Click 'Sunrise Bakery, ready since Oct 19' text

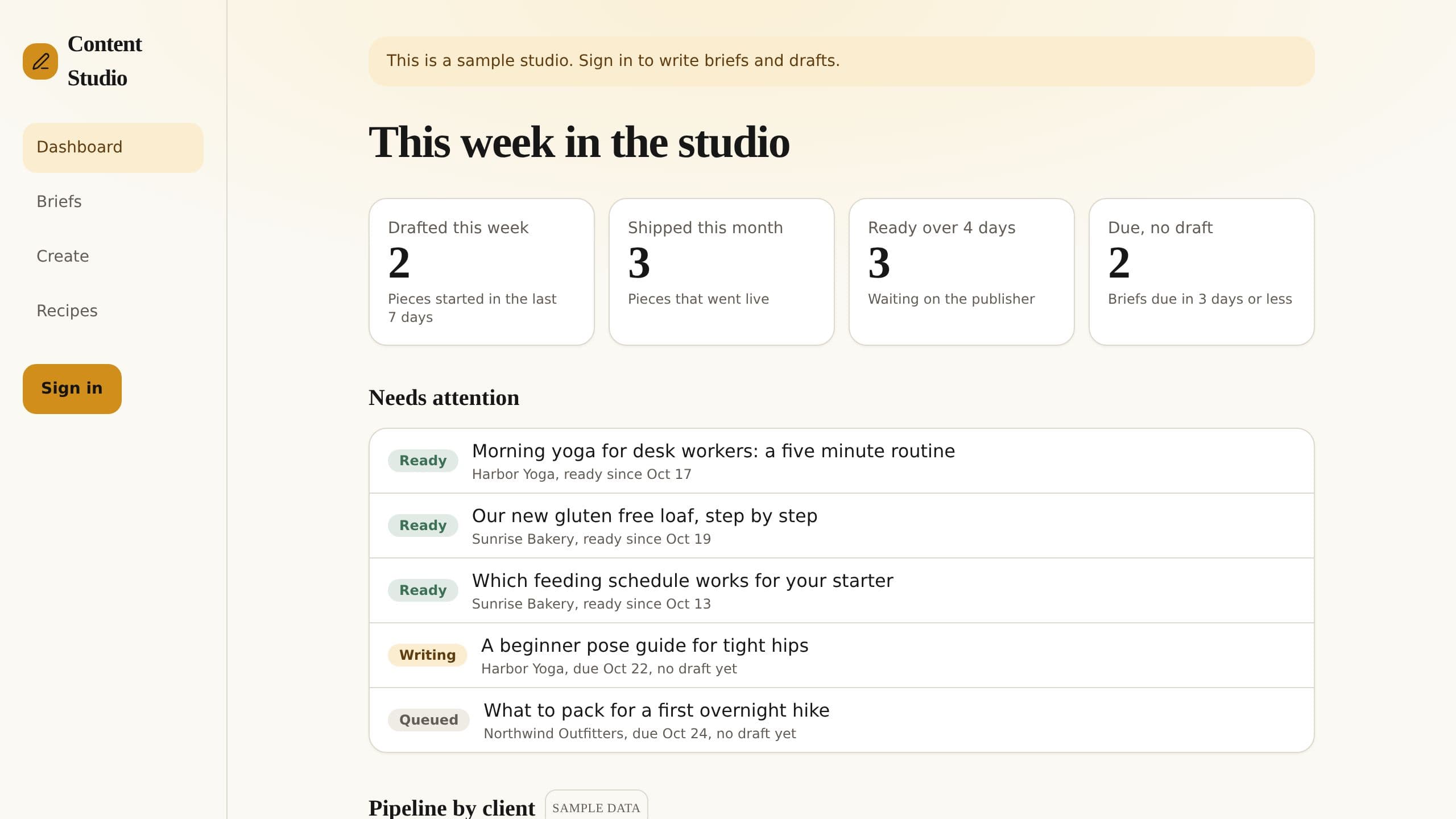[x=591, y=539]
